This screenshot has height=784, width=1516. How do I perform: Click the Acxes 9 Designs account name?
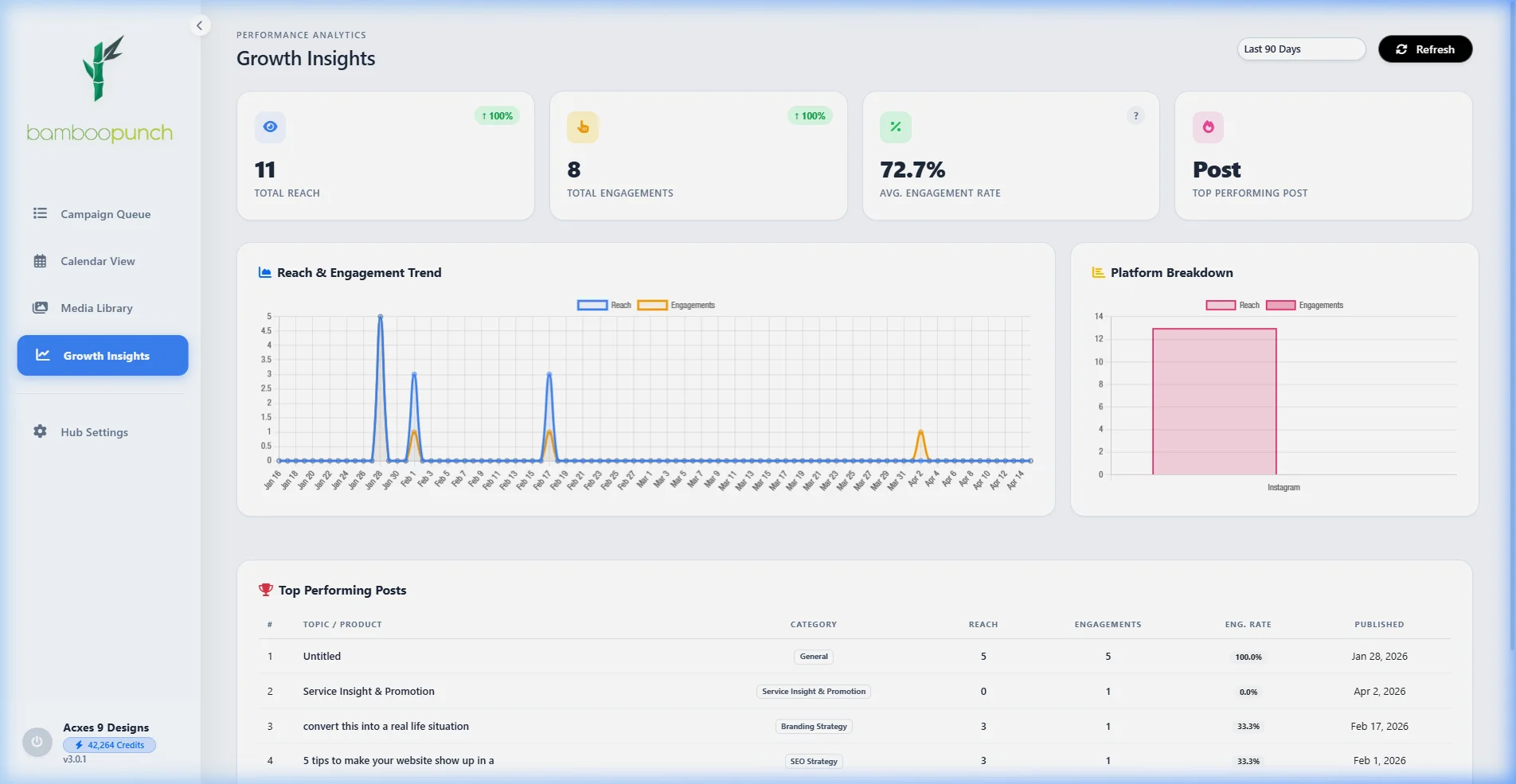tap(106, 727)
